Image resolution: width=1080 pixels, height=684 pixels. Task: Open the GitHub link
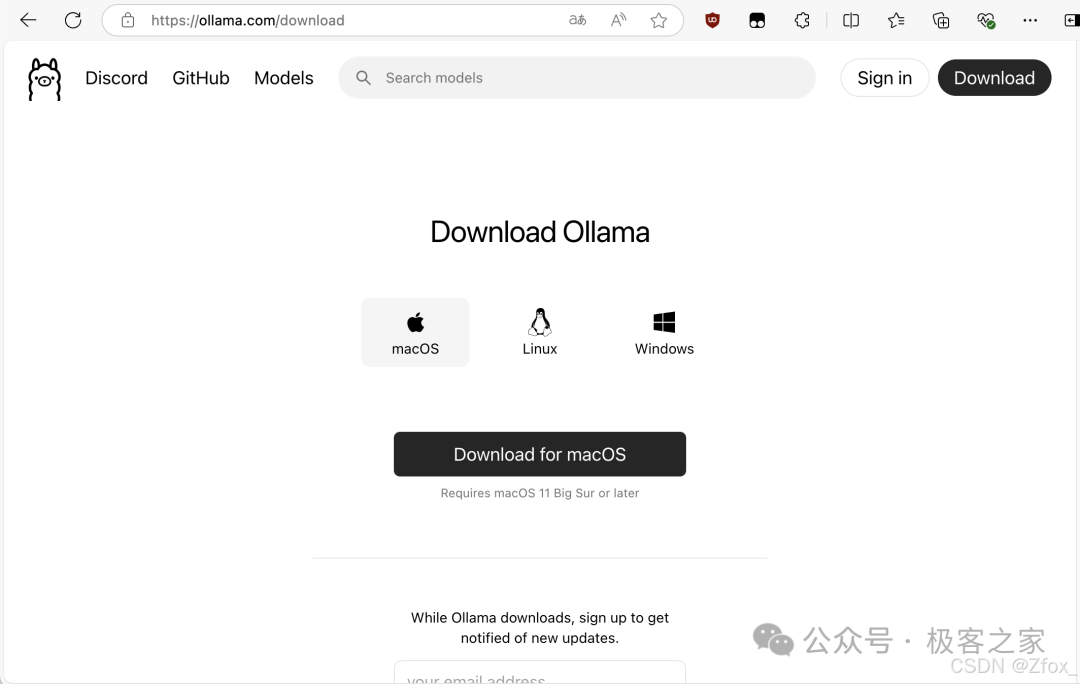(200, 78)
